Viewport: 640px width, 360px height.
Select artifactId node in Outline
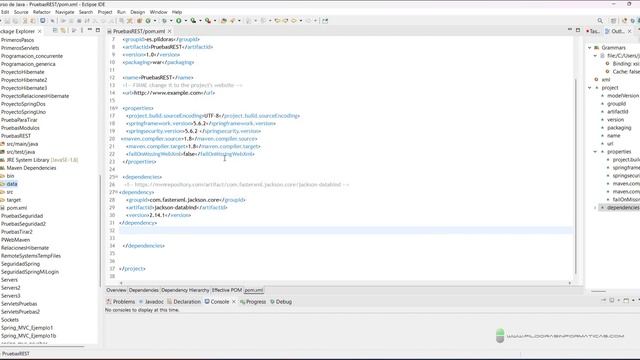(617, 111)
